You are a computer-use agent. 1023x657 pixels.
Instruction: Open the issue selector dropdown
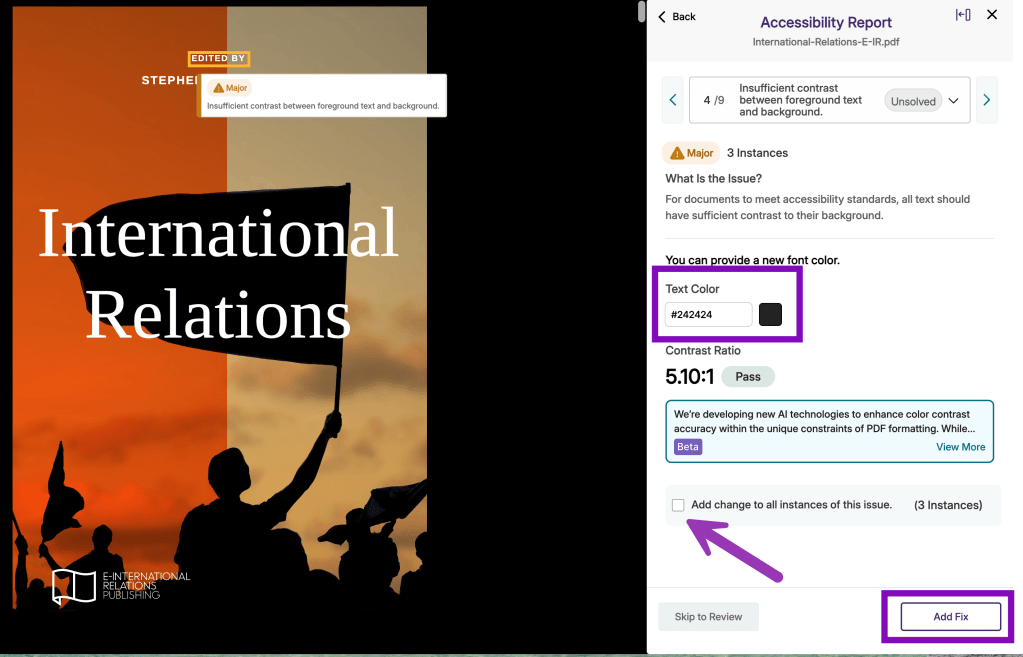[953, 101]
